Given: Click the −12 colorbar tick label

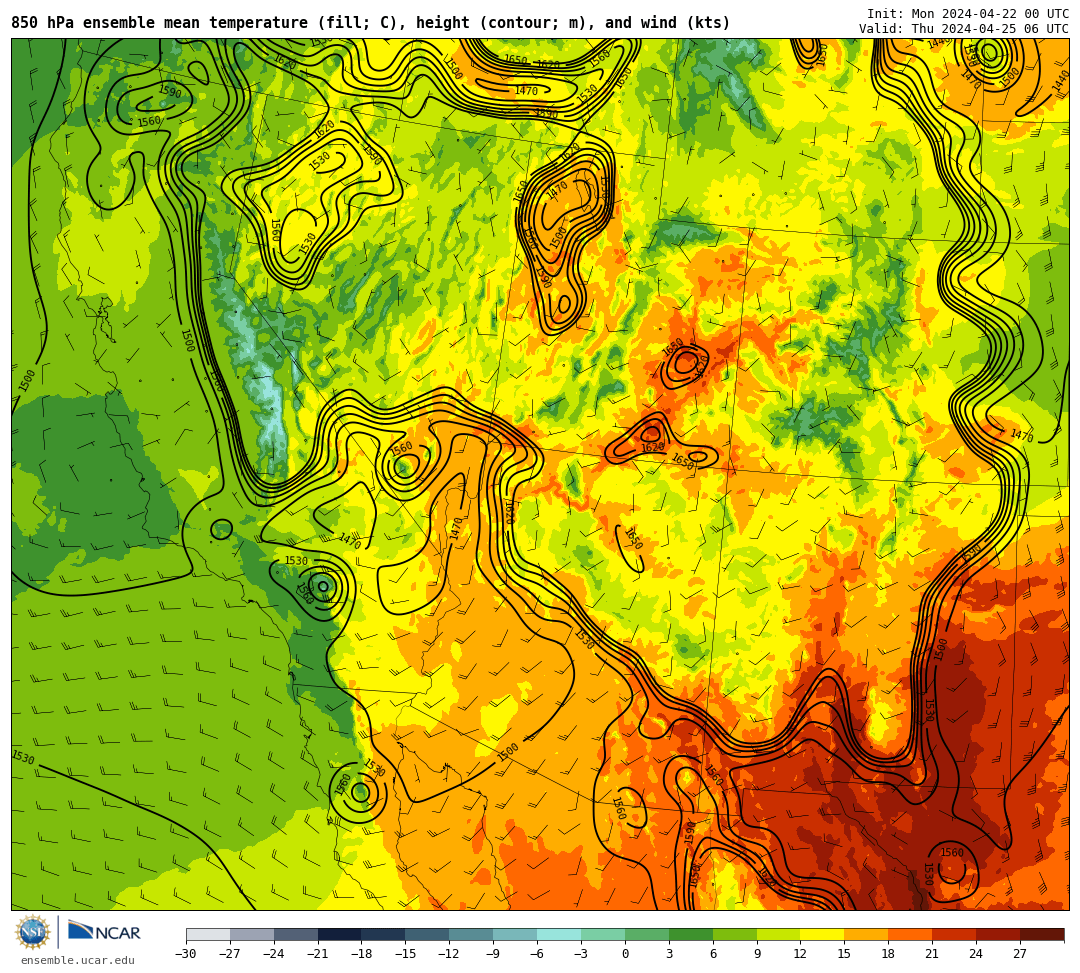Looking at the screenshot, I should 449,954.
